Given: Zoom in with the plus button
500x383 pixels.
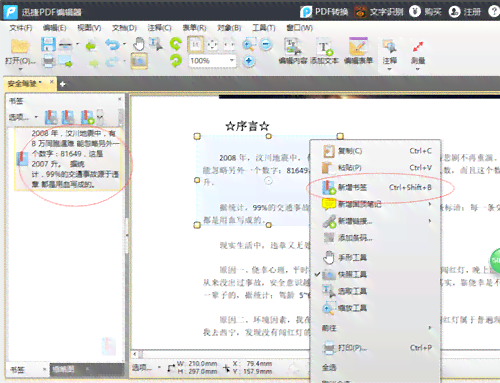Looking at the screenshot, I should [249, 61].
